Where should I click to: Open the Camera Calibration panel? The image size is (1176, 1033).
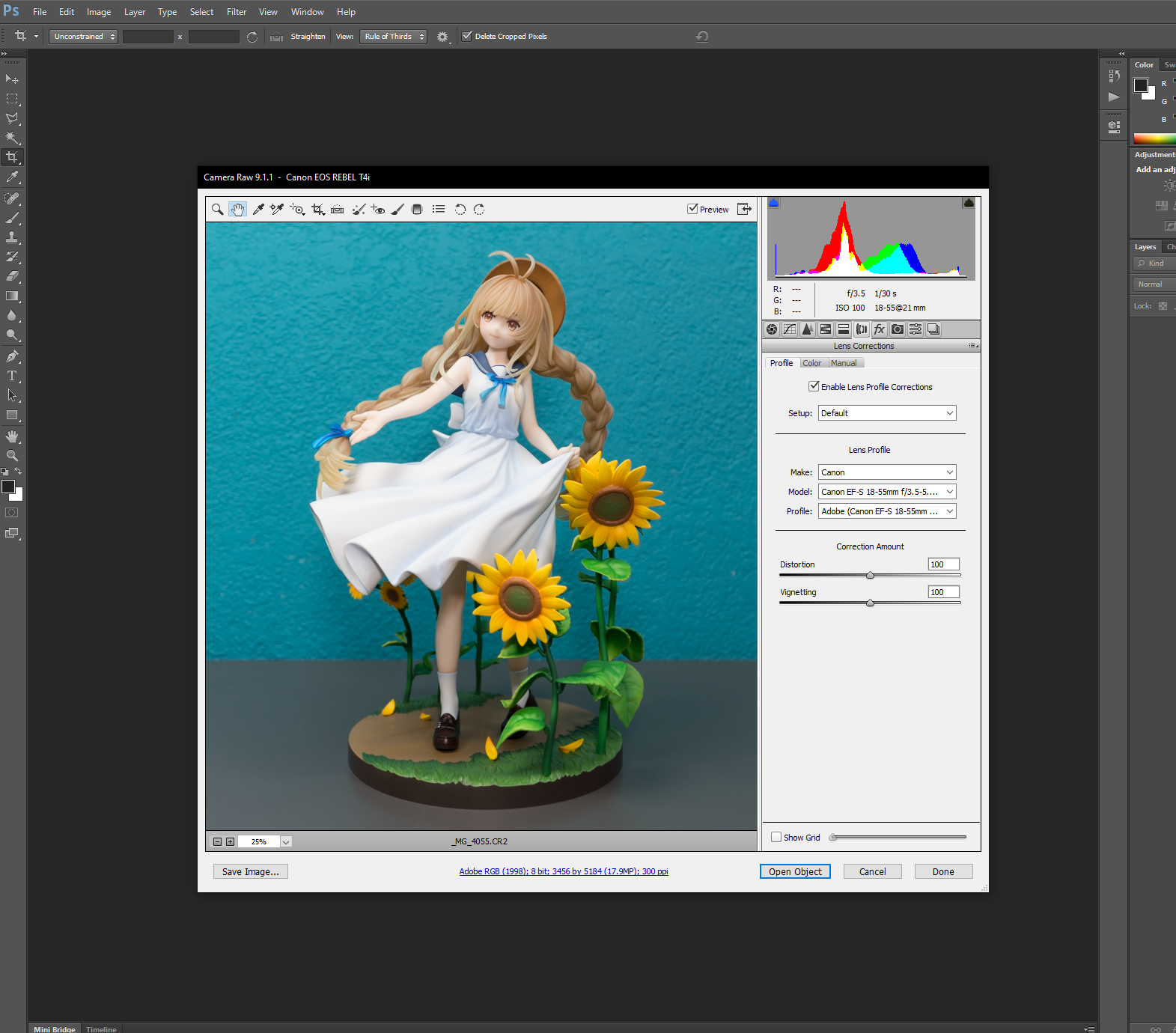(898, 329)
